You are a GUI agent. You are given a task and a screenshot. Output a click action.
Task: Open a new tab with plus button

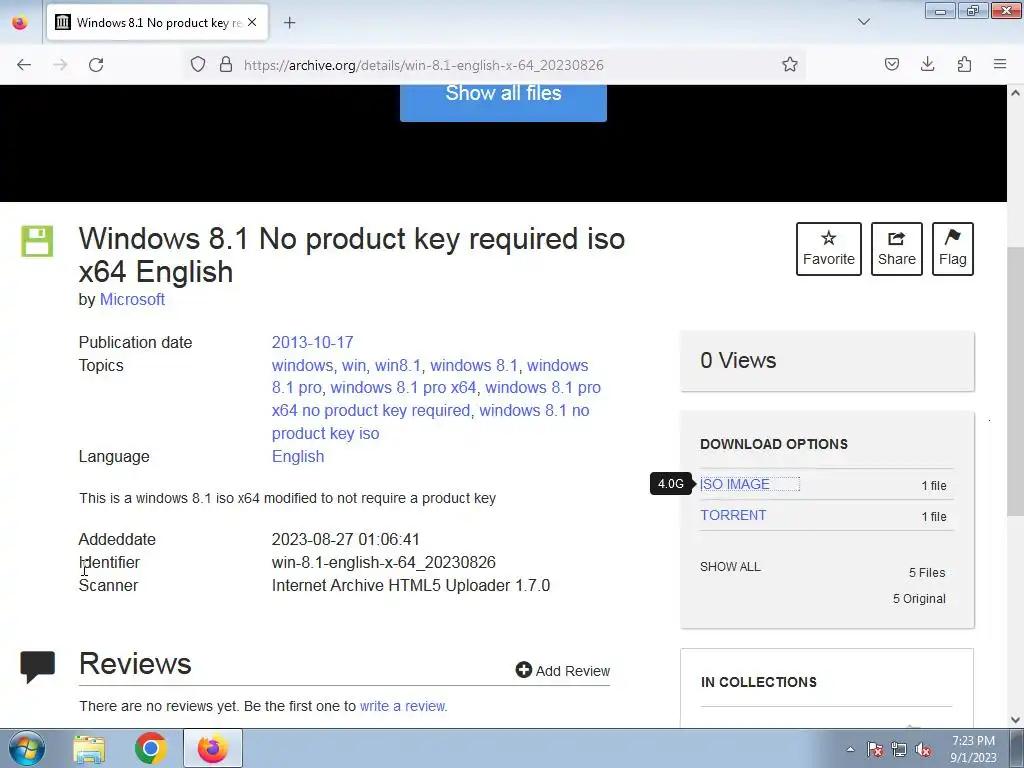click(289, 23)
